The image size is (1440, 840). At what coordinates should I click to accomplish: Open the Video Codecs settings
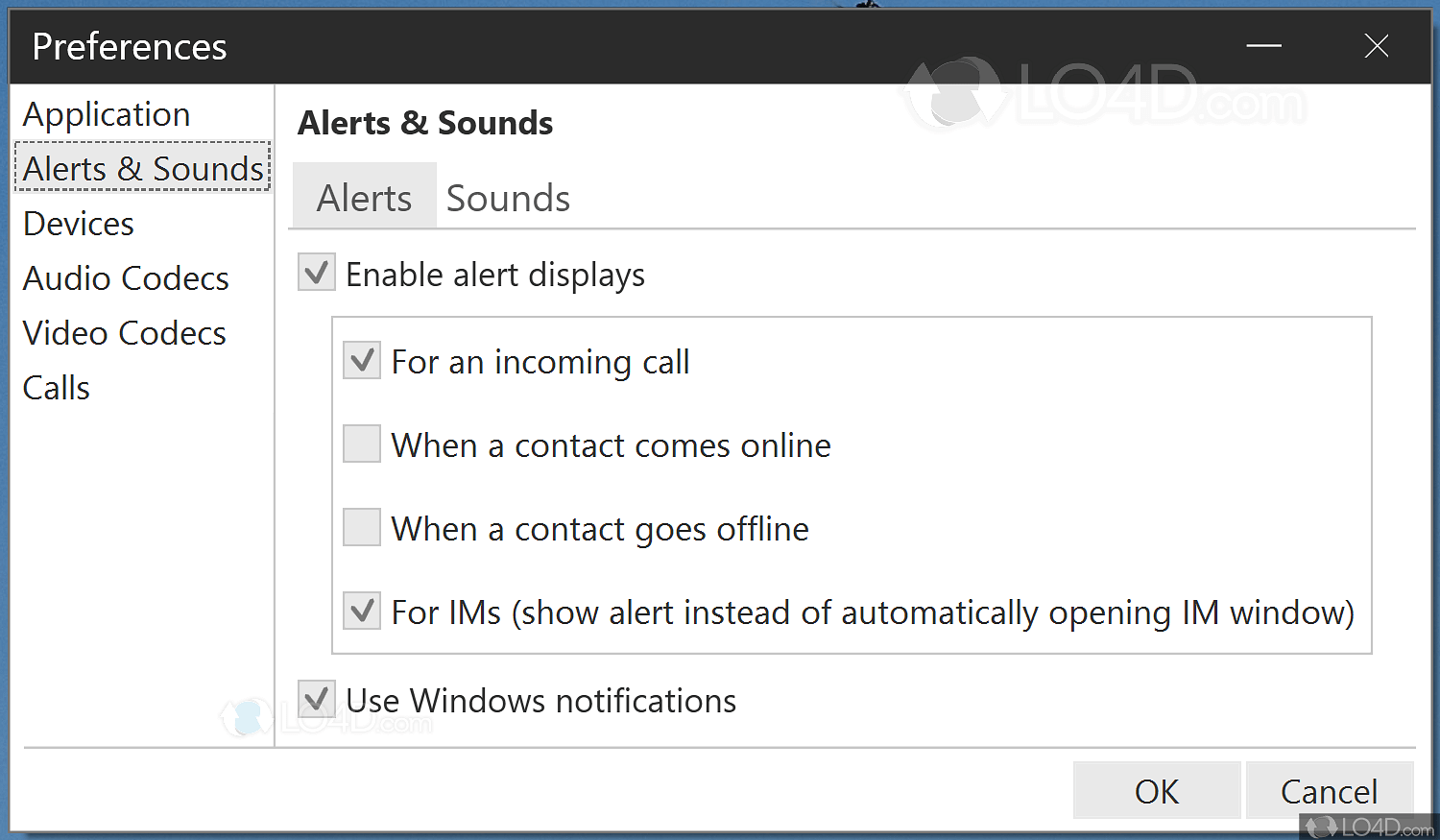pos(124,332)
